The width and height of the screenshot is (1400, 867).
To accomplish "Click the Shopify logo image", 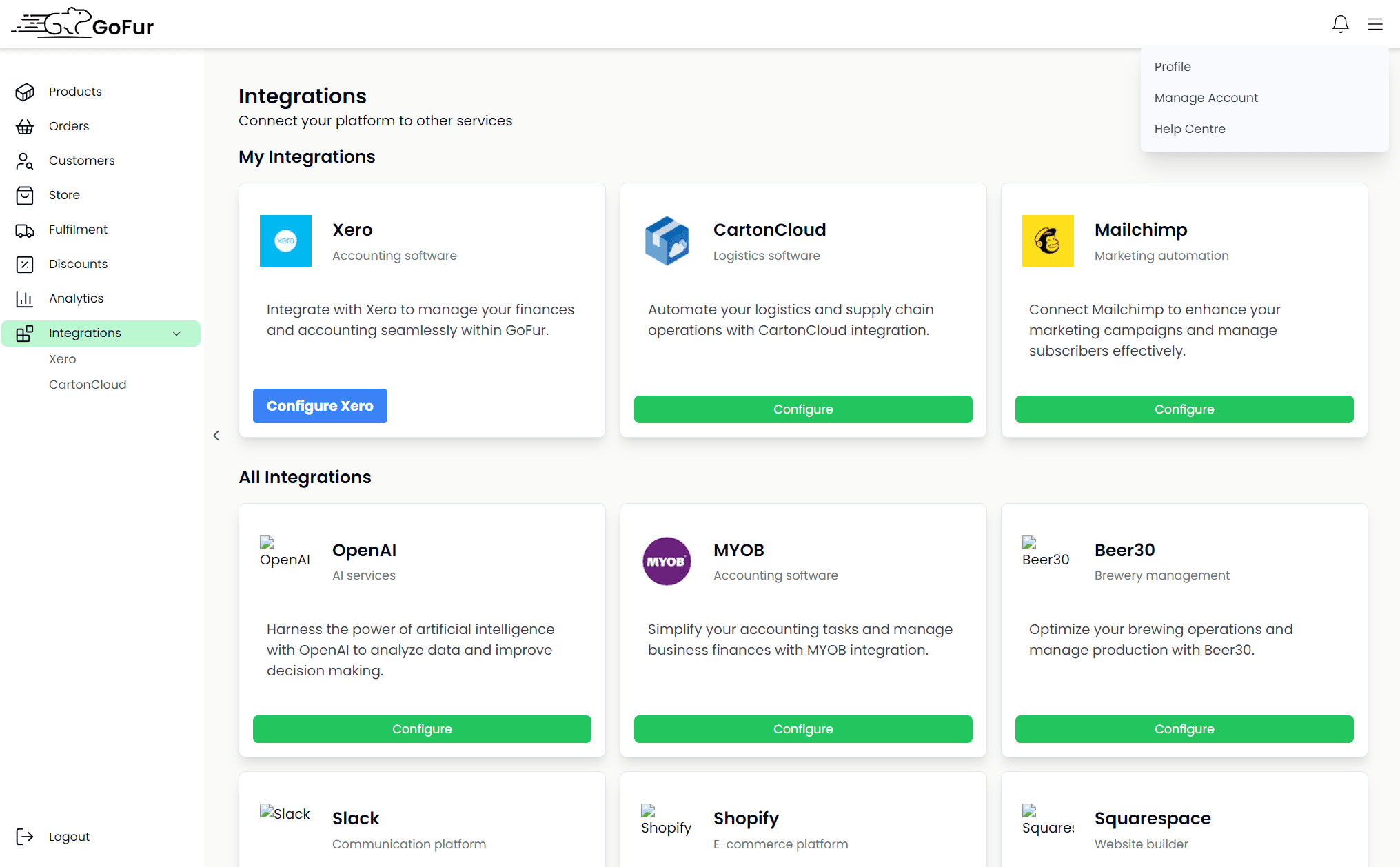I will [x=666, y=820].
